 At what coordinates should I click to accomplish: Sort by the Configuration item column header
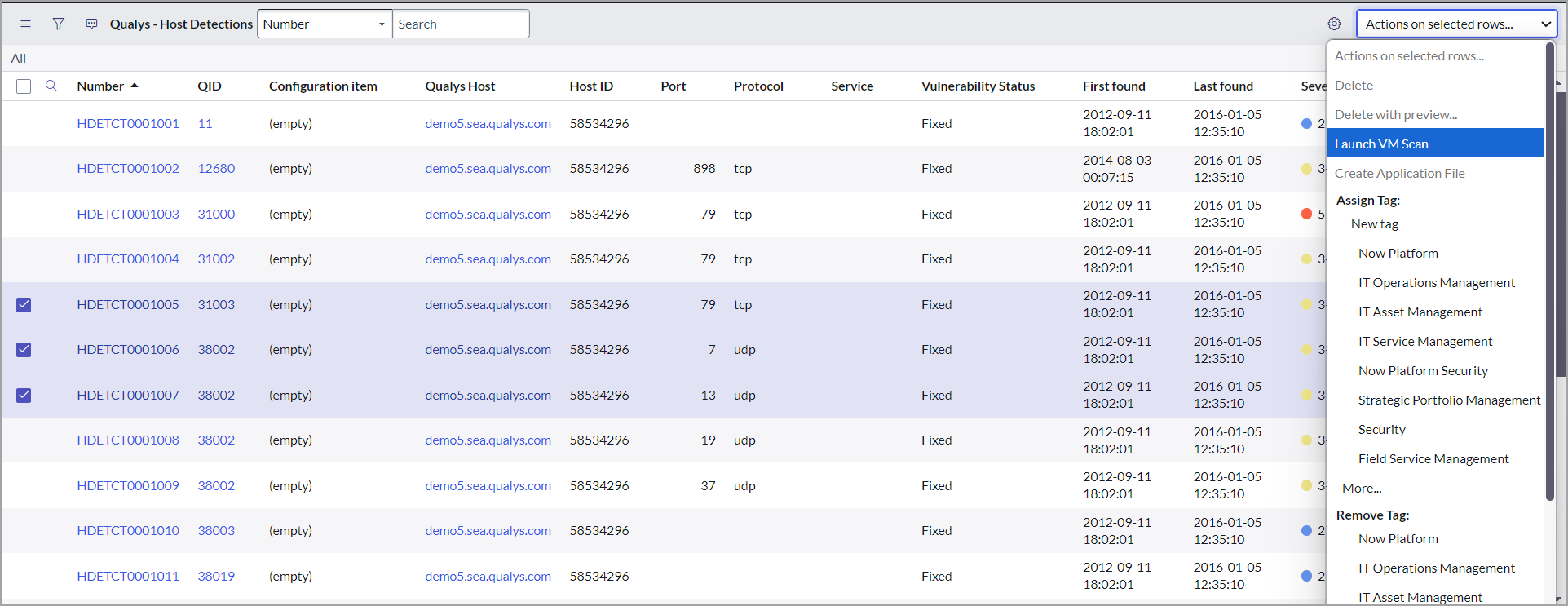pyautogui.click(x=323, y=86)
